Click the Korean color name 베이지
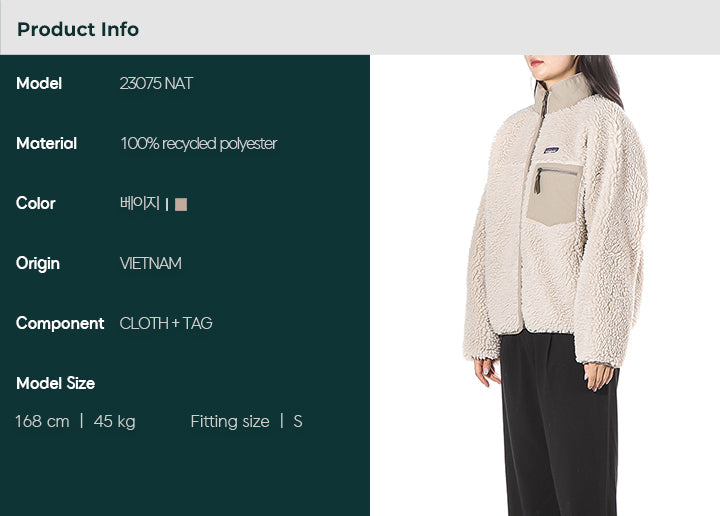720x516 pixels. [x=140, y=203]
